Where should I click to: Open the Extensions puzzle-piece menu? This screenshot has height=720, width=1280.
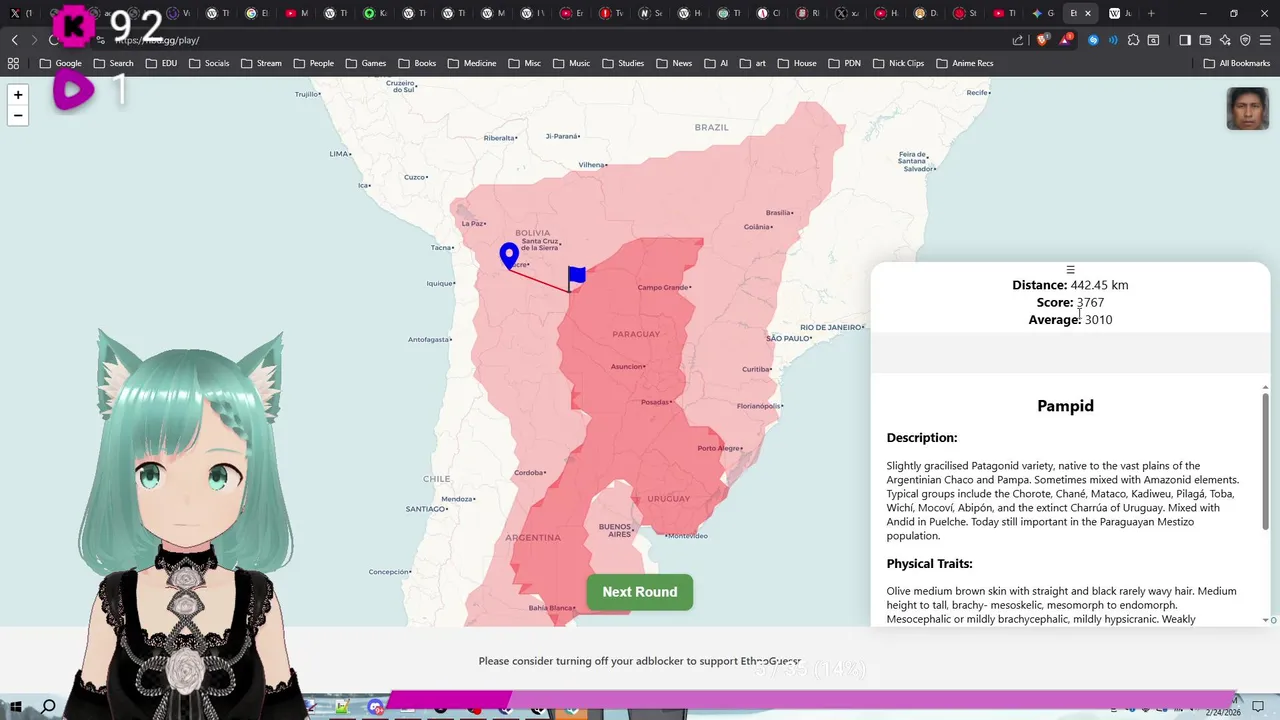coord(1133,40)
